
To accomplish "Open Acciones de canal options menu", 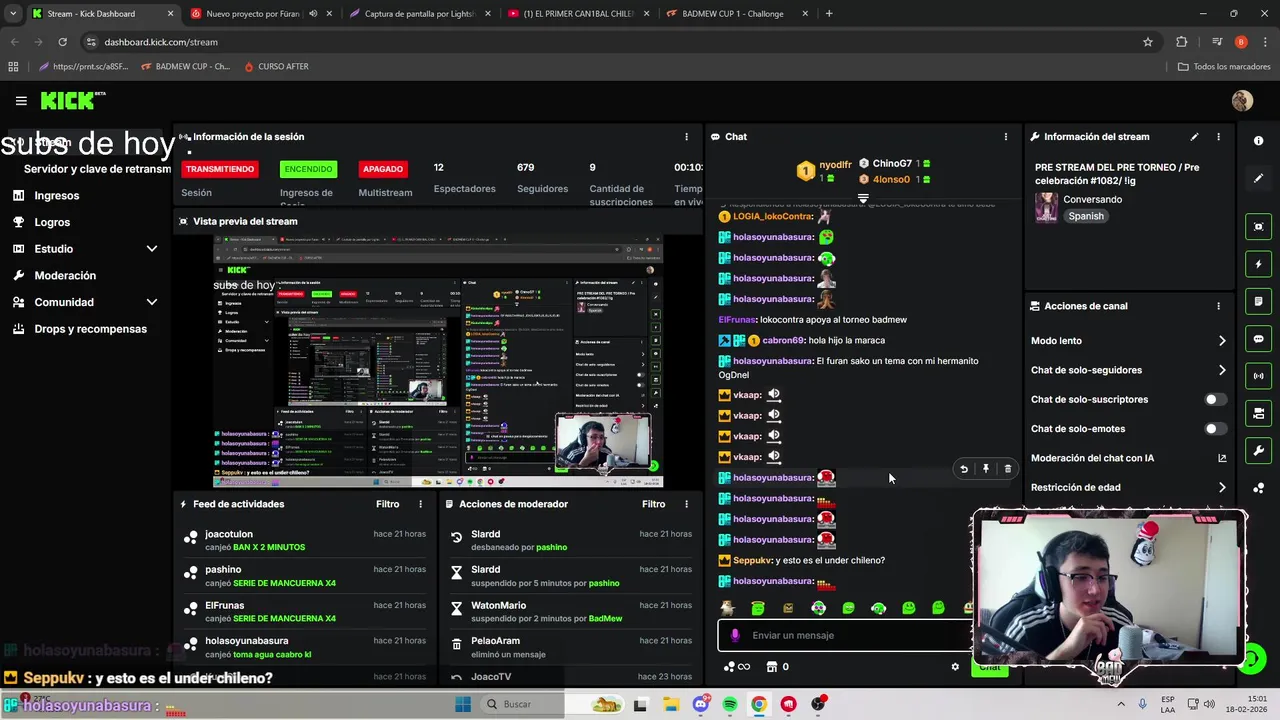I will [1218, 306].
